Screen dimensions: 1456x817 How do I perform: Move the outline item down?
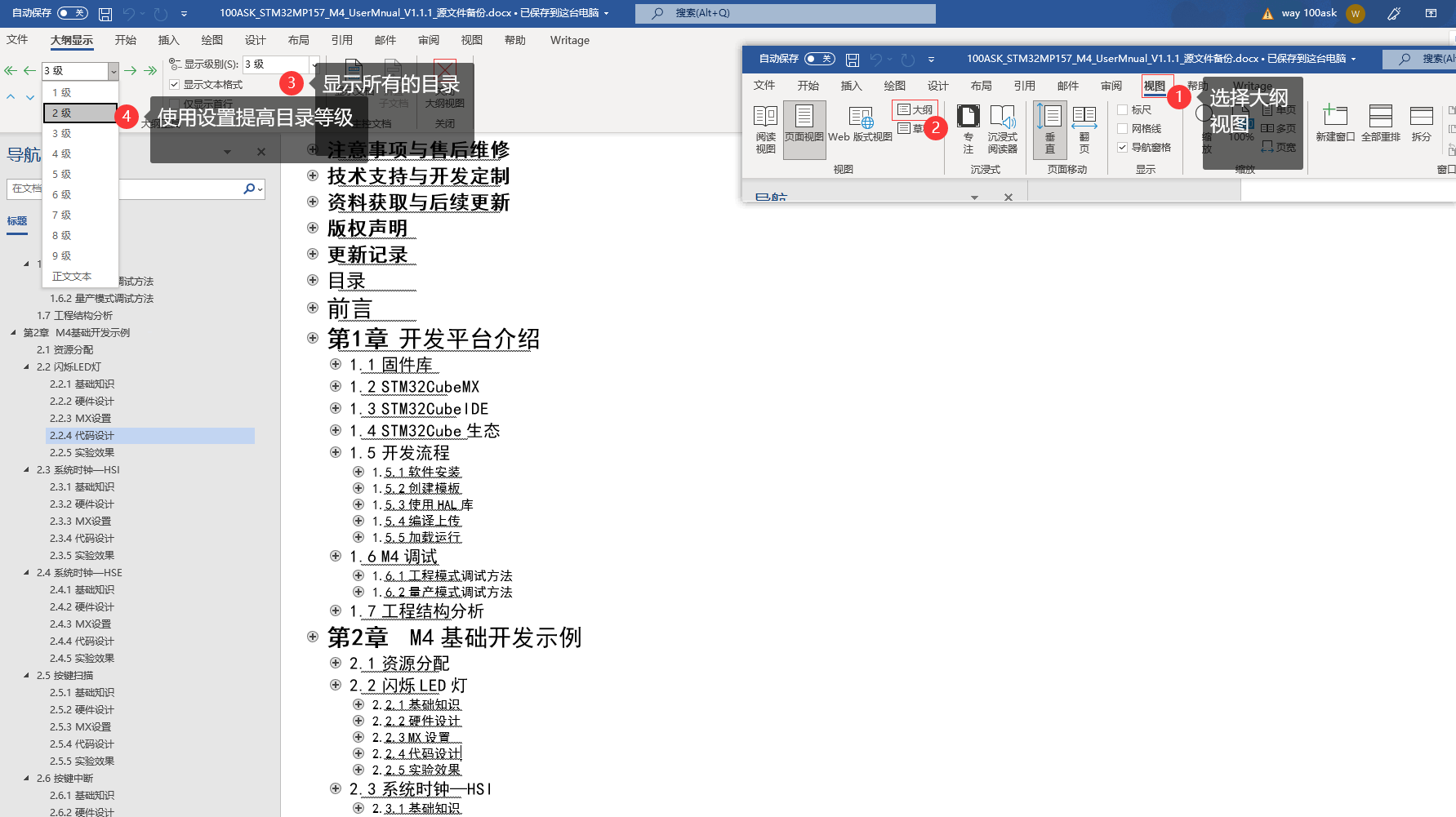30,96
